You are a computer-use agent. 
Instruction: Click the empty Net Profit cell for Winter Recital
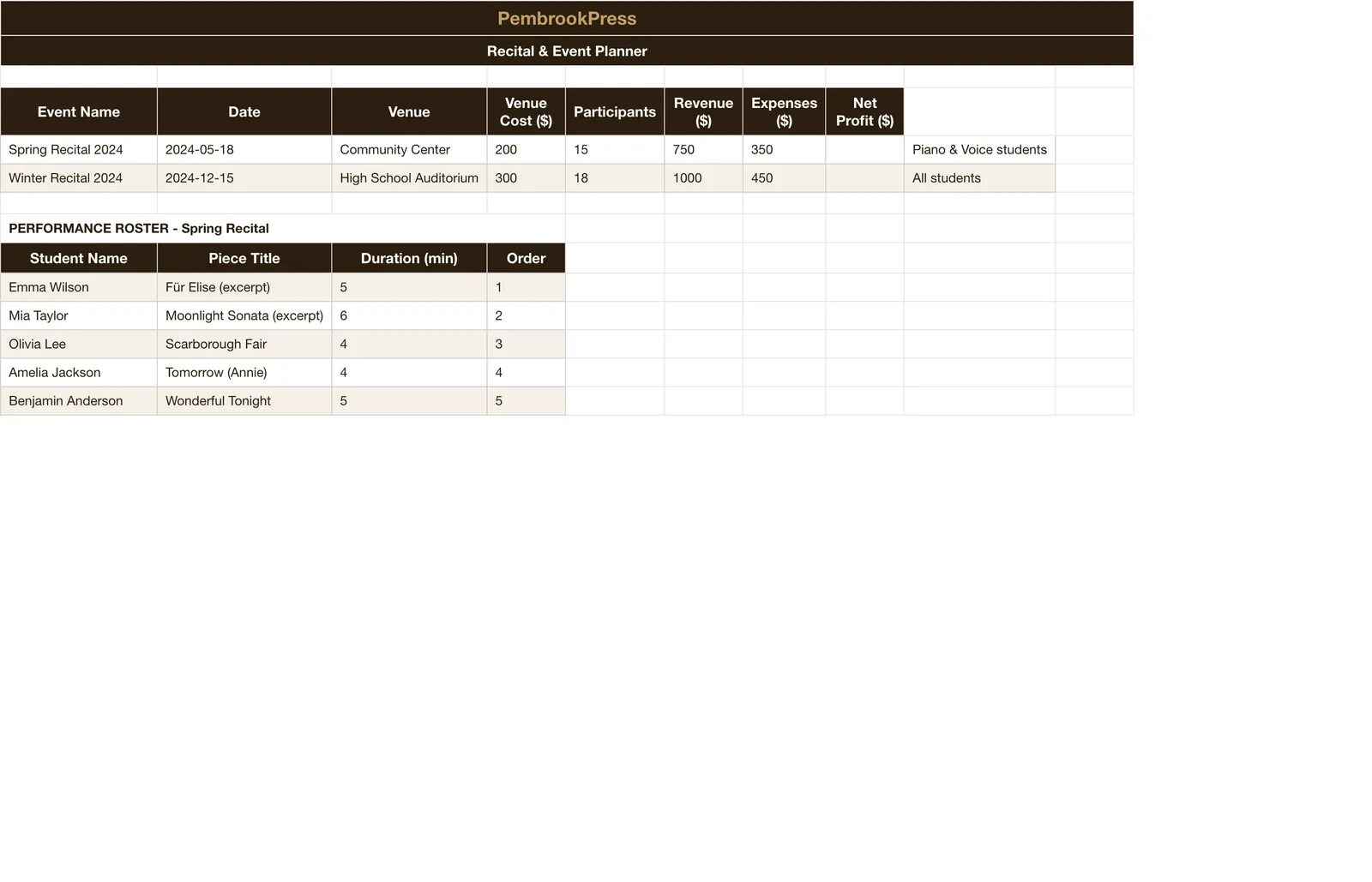tap(864, 177)
